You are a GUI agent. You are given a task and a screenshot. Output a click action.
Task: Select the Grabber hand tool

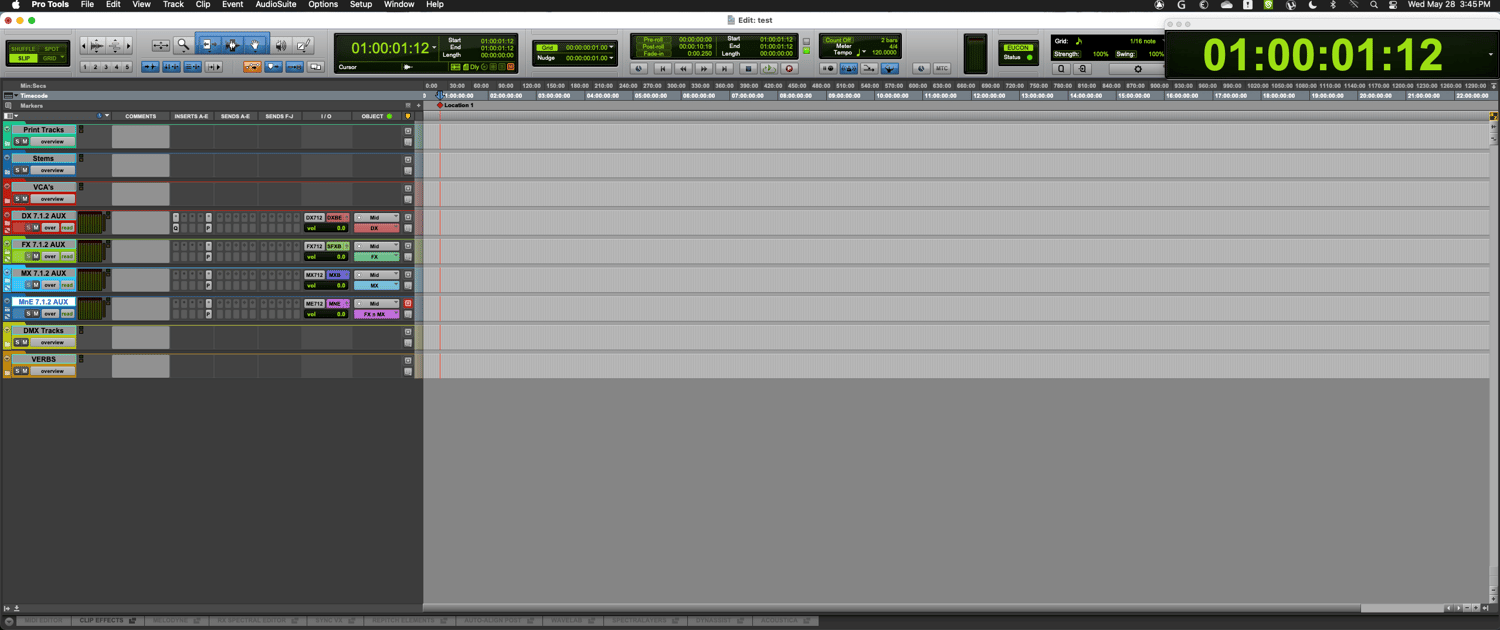254,45
